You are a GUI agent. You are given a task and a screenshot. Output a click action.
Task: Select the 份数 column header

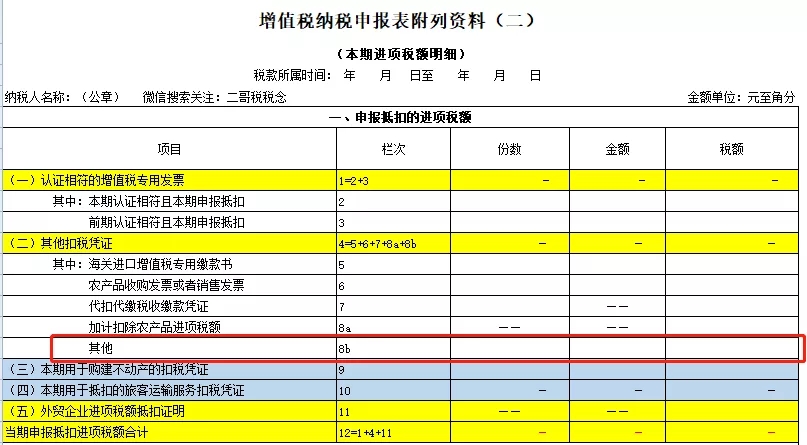[x=510, y=149]
